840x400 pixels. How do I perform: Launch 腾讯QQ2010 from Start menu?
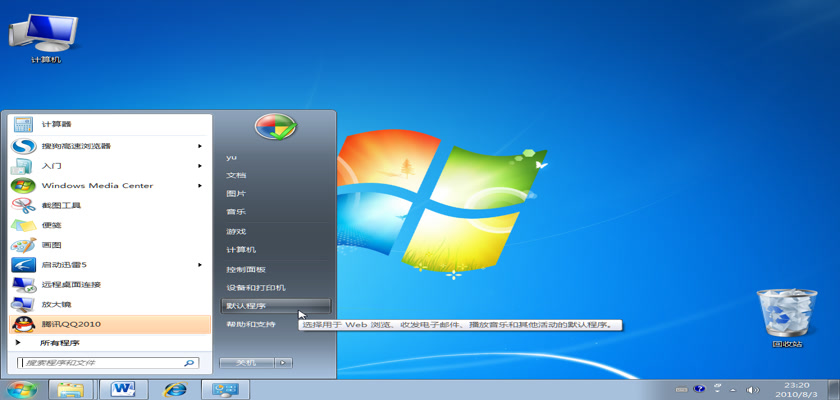pyautogui.click(x=70, y=324)
